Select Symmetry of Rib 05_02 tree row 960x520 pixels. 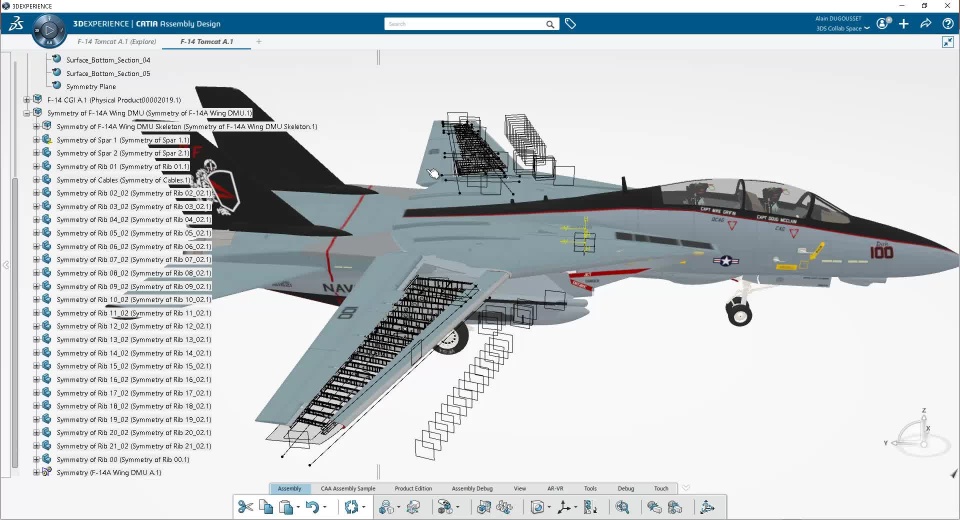pyautogui.click(x=133, y=233)
